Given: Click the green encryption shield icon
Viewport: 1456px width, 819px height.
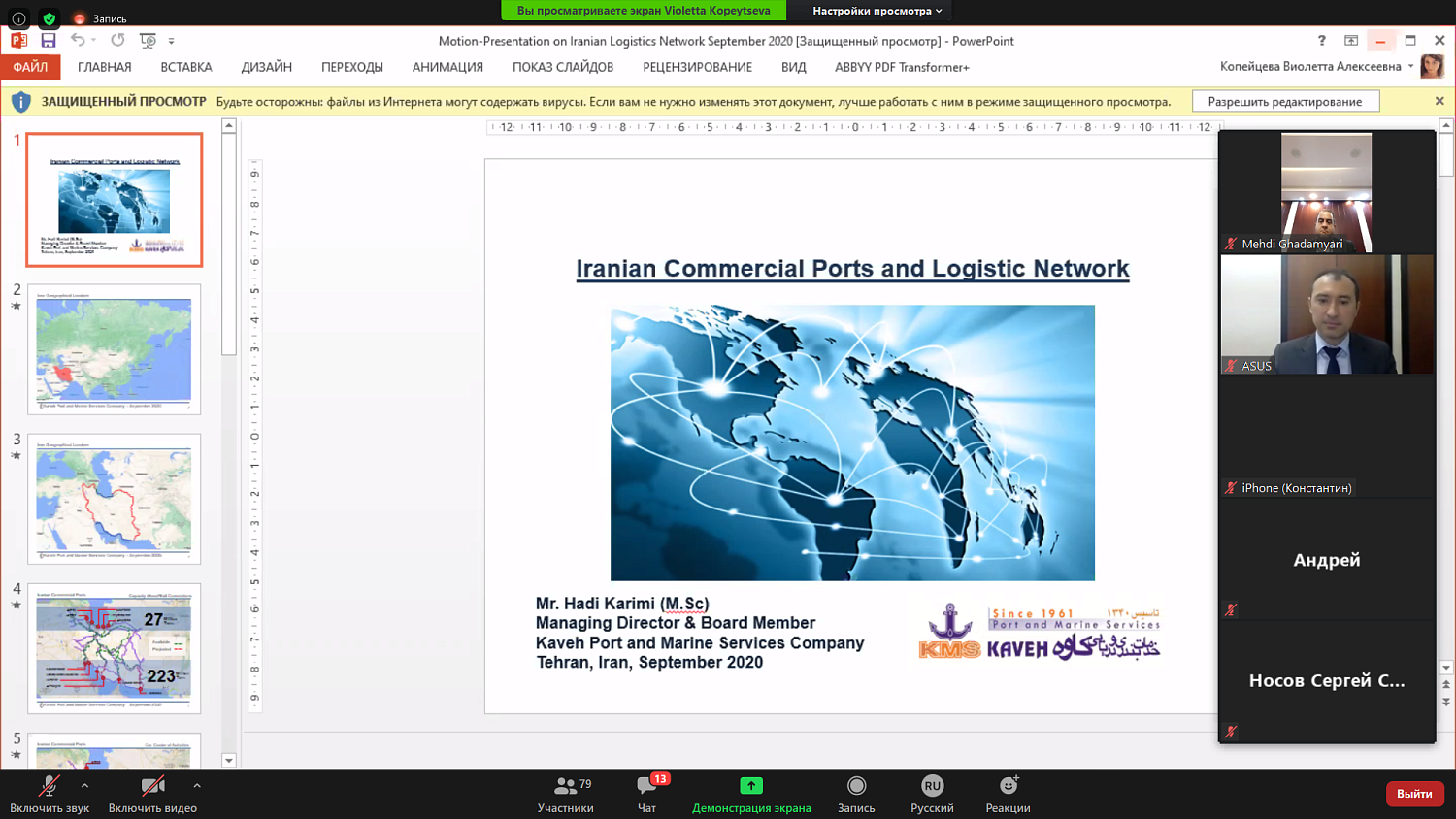Looking at the screenshot, I should click(x=50, y=18).
